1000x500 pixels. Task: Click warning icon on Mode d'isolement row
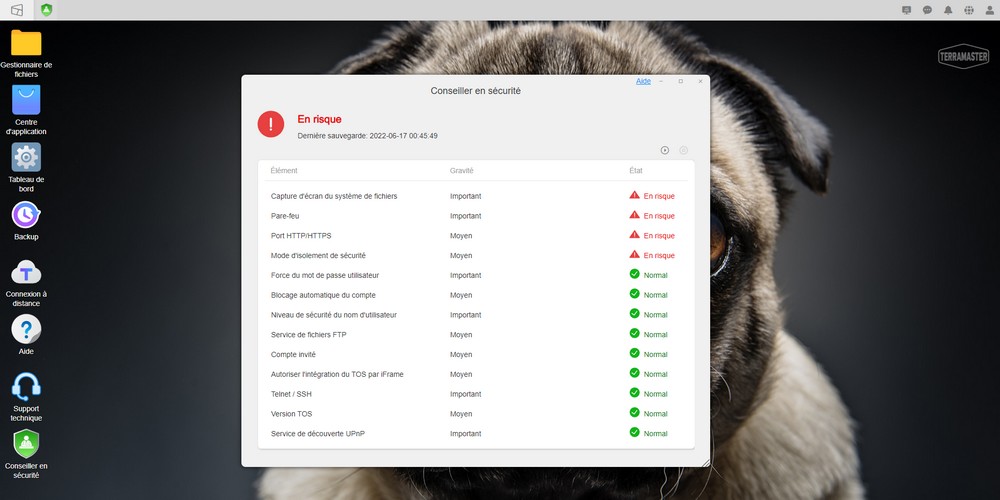[x=635, y=254]
